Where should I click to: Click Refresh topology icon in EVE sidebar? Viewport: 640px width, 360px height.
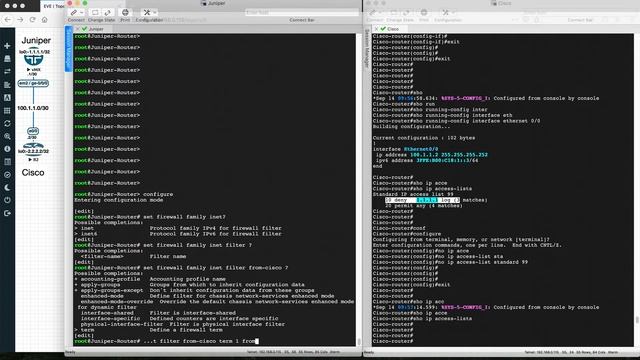pos(7,123)
